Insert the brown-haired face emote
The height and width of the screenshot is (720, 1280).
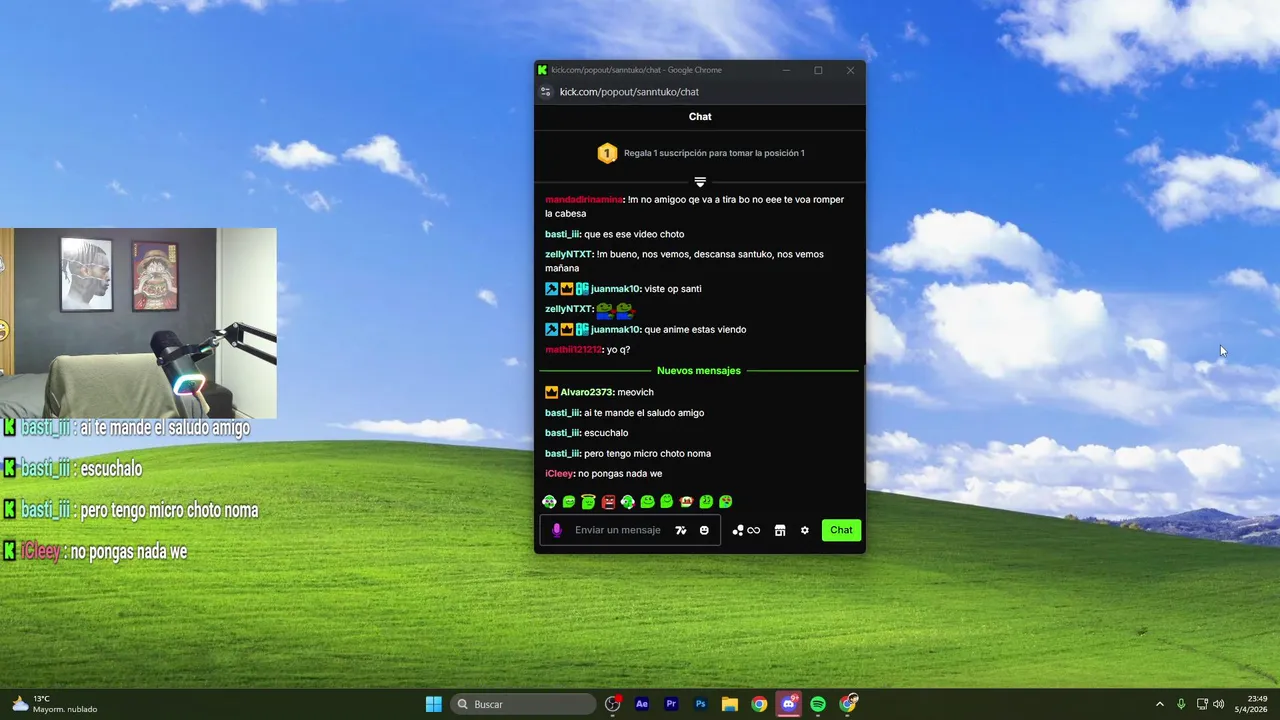tap(686, 502)
